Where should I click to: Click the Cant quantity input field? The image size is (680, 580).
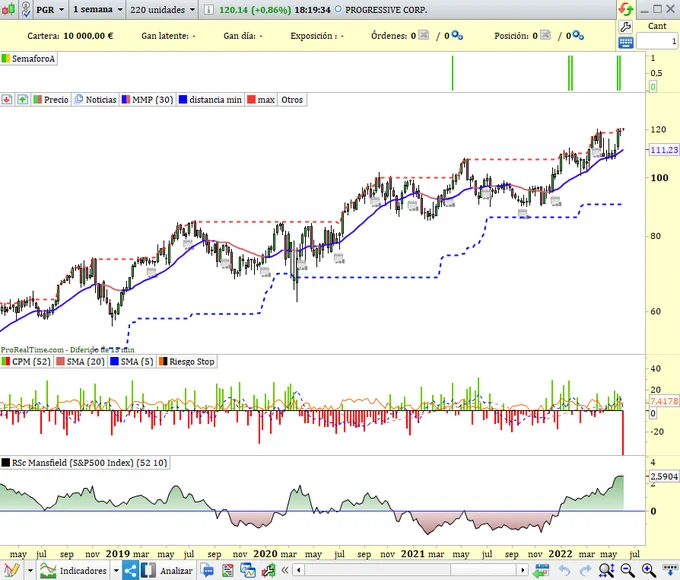657,41
